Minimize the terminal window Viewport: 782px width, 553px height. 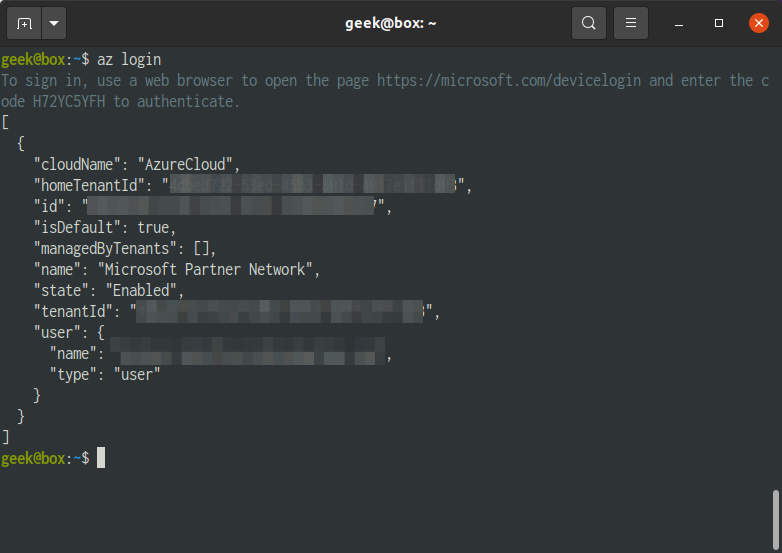click(x=679, y=23)
